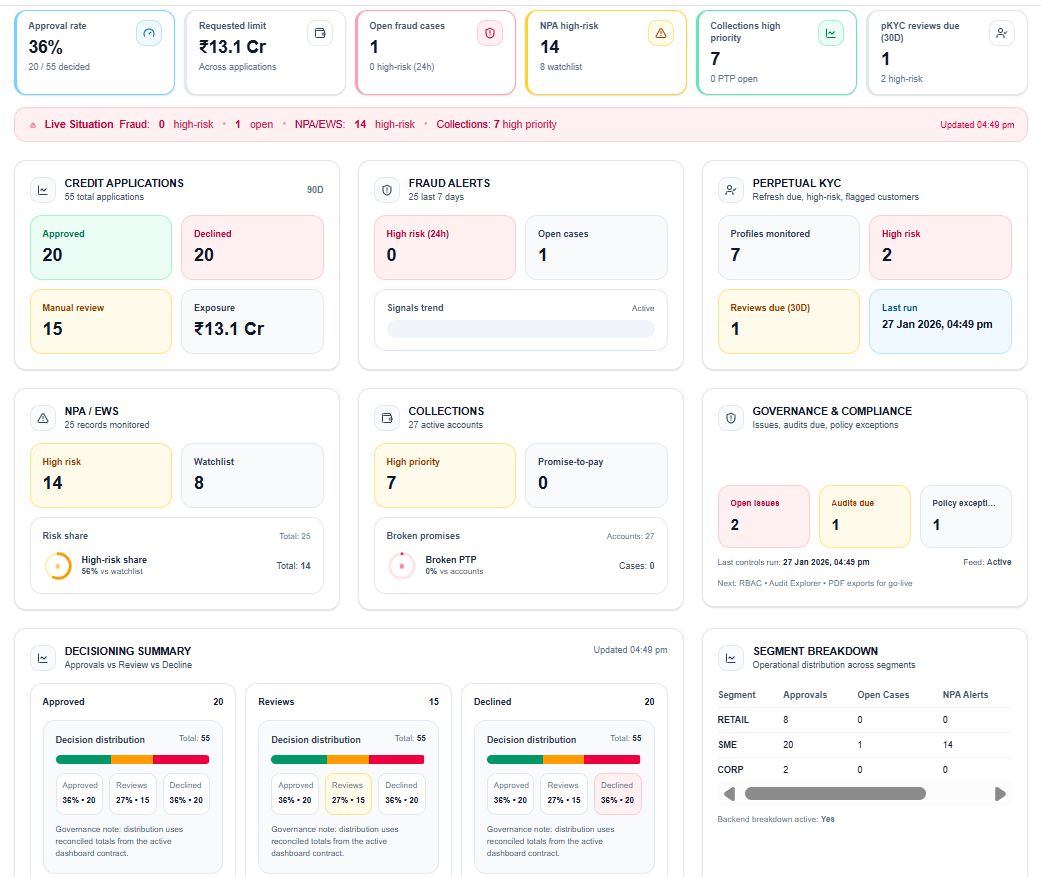Click the shield icon beside FRAUD ALERTS
The width and height of the screenshot is (1041, 877).
(386, 188)
